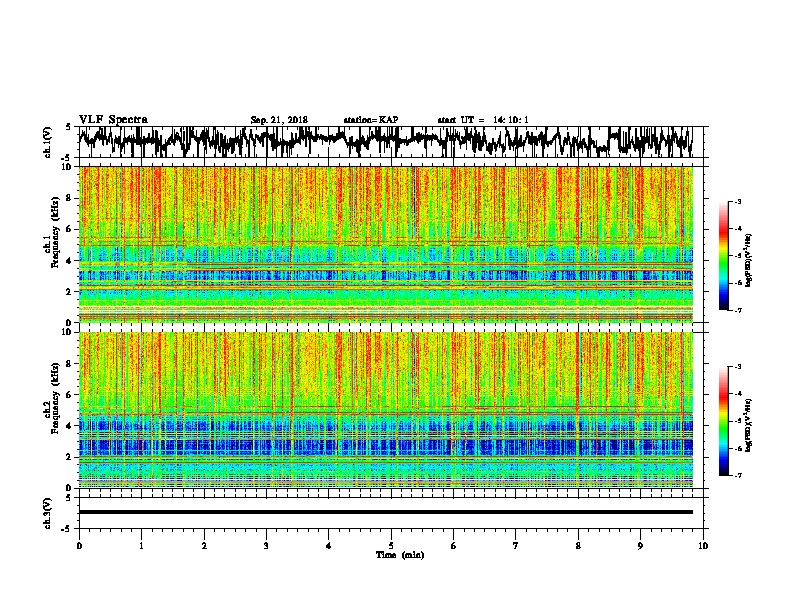Click time axis tick label "8"

tap(578, 545)
